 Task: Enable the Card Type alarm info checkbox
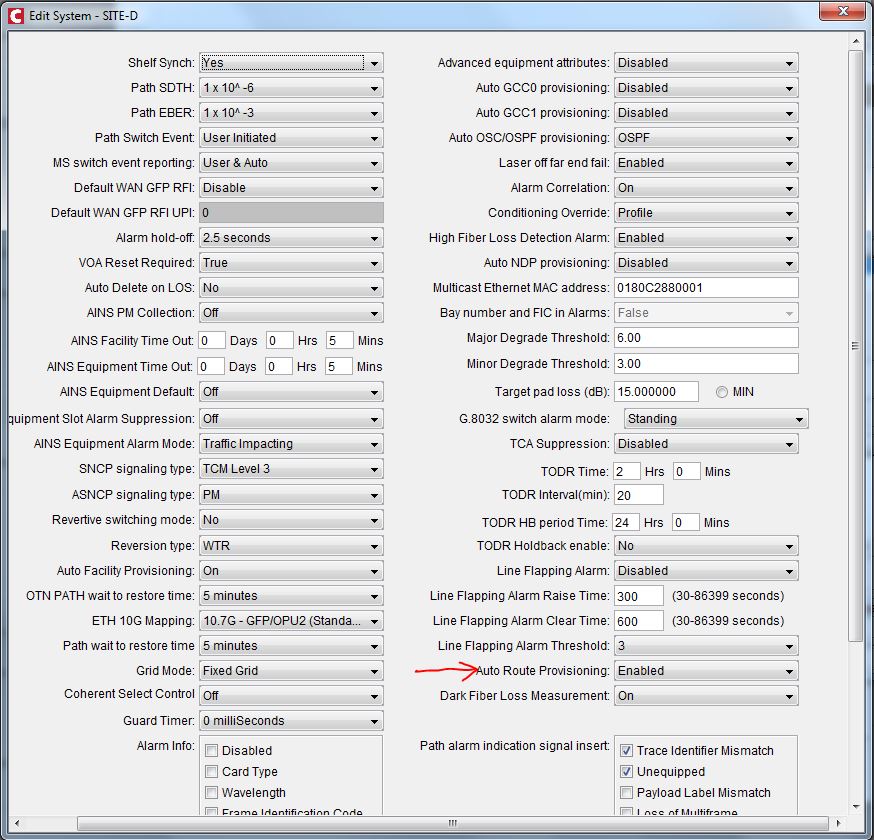tap(210, 771)
